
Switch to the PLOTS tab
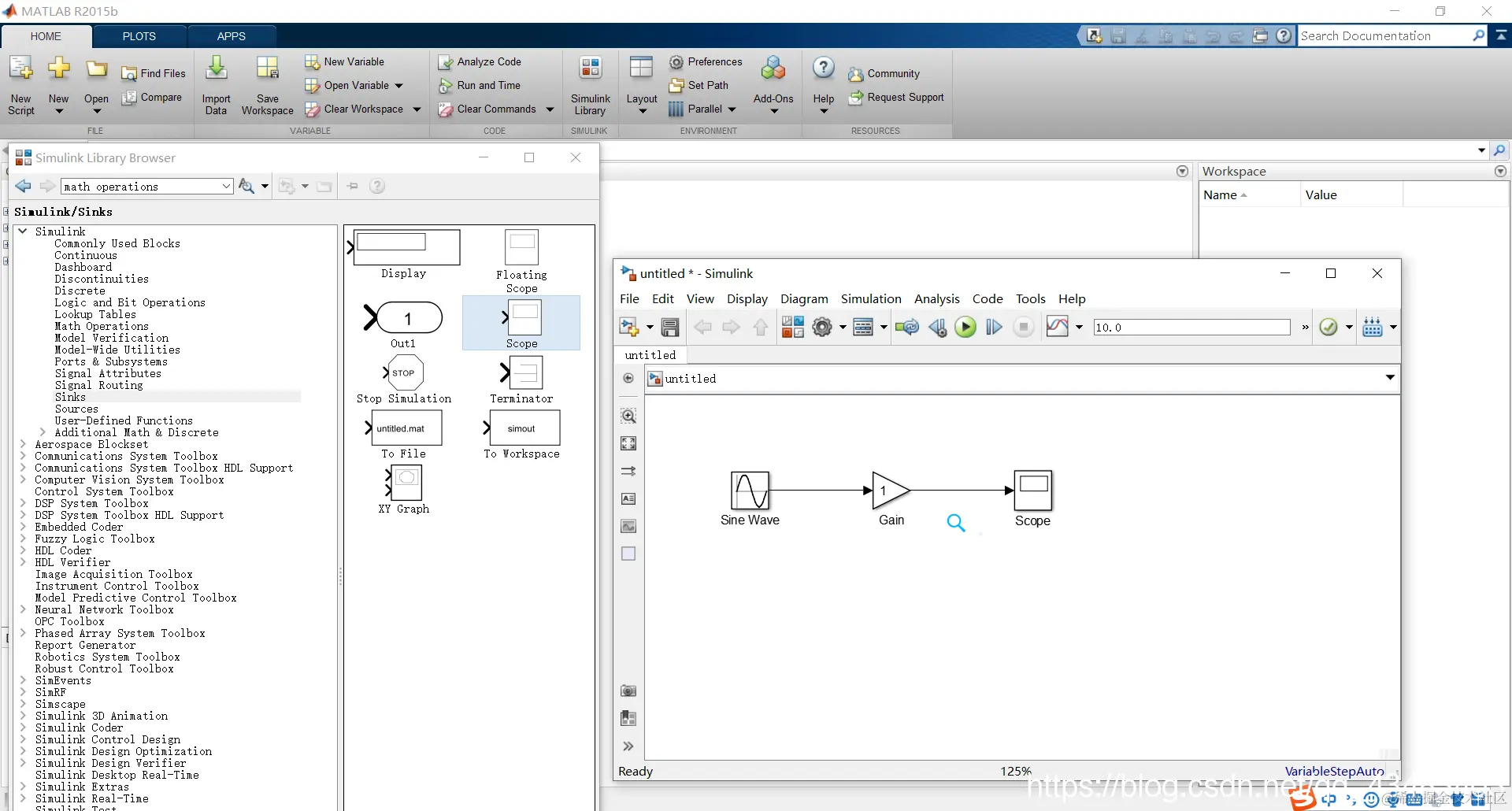(139, 36)
